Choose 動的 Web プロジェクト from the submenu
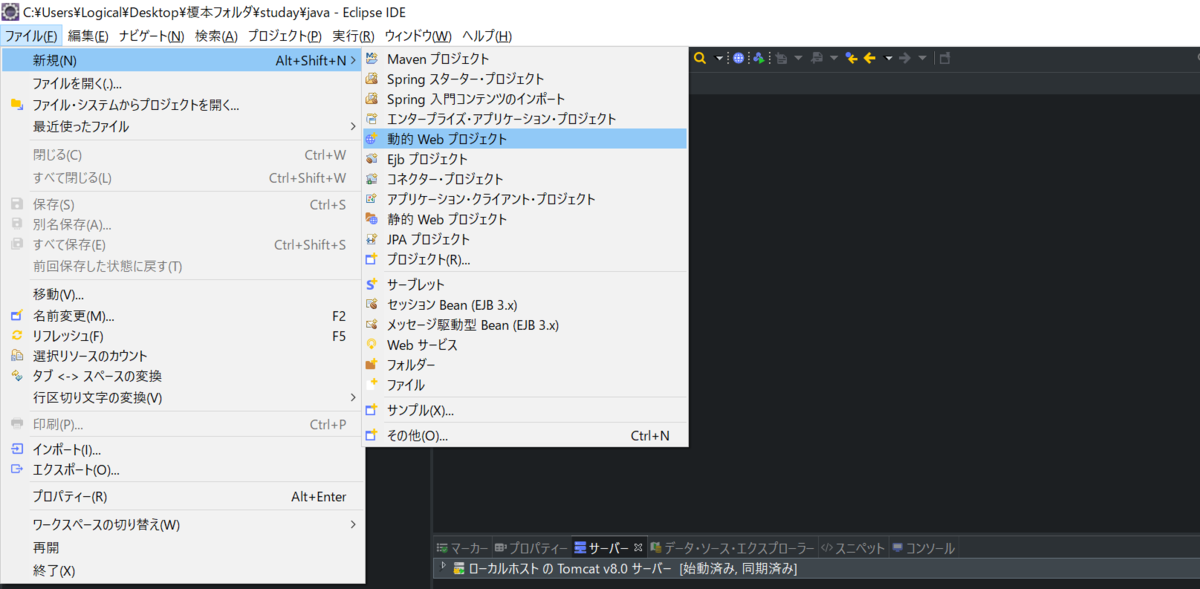 click(525, 139)
